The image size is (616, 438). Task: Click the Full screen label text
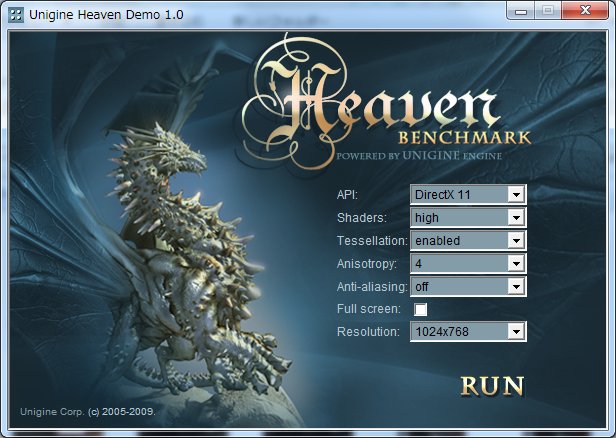pyautogui.click(x=369, y=309)
